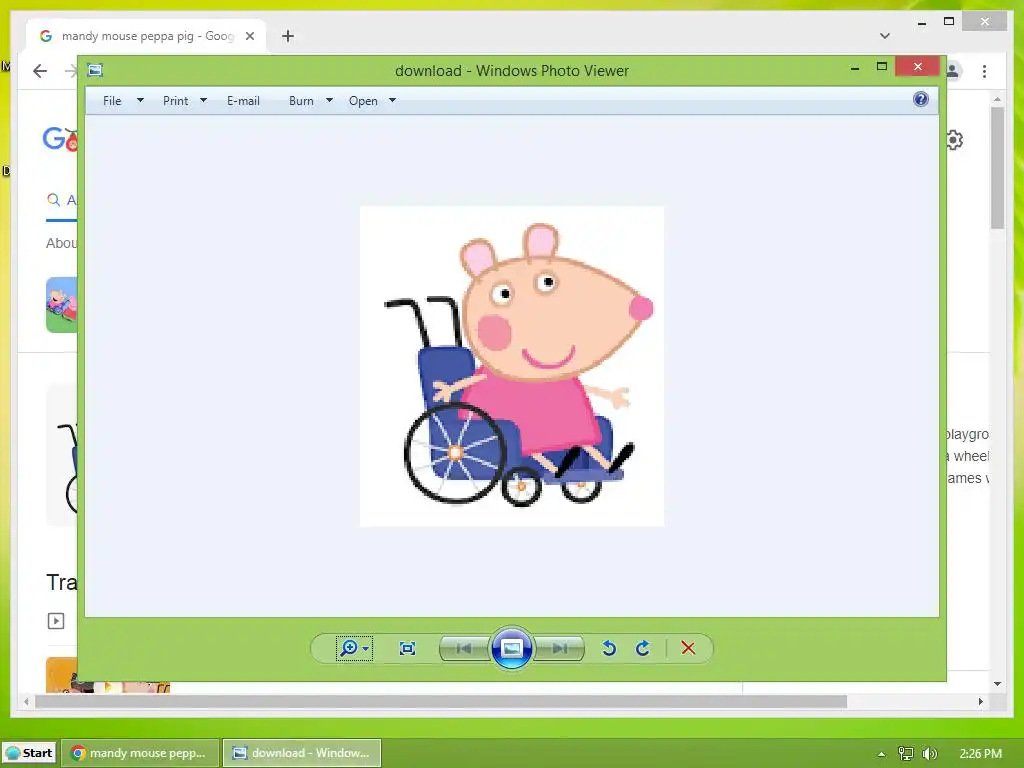Close the Windows Photo Viewer window
The width and height of the screenshot is (1024, 768).
point(918,67)
